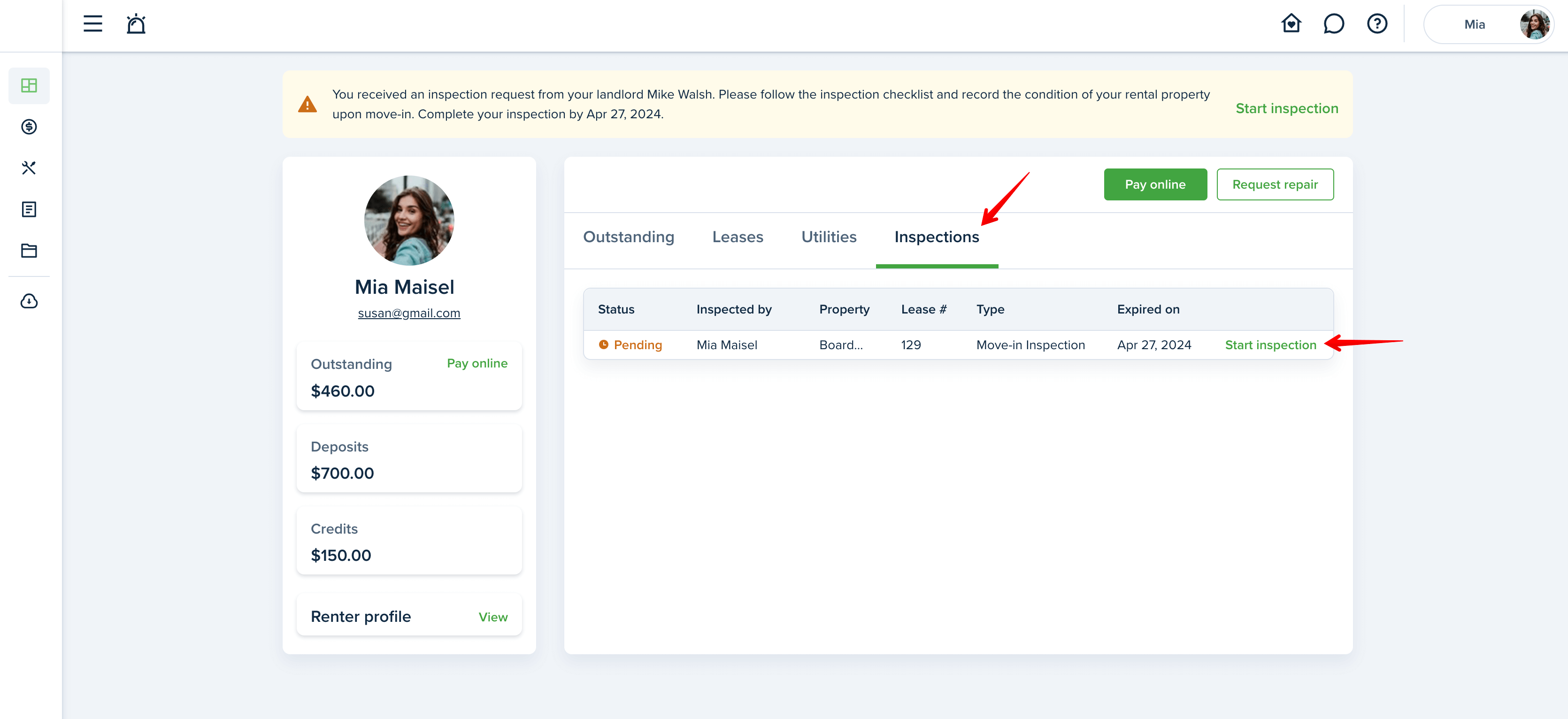Switch to the Utilities tab
Screen dimensions: 1568x719
(829, 237)
